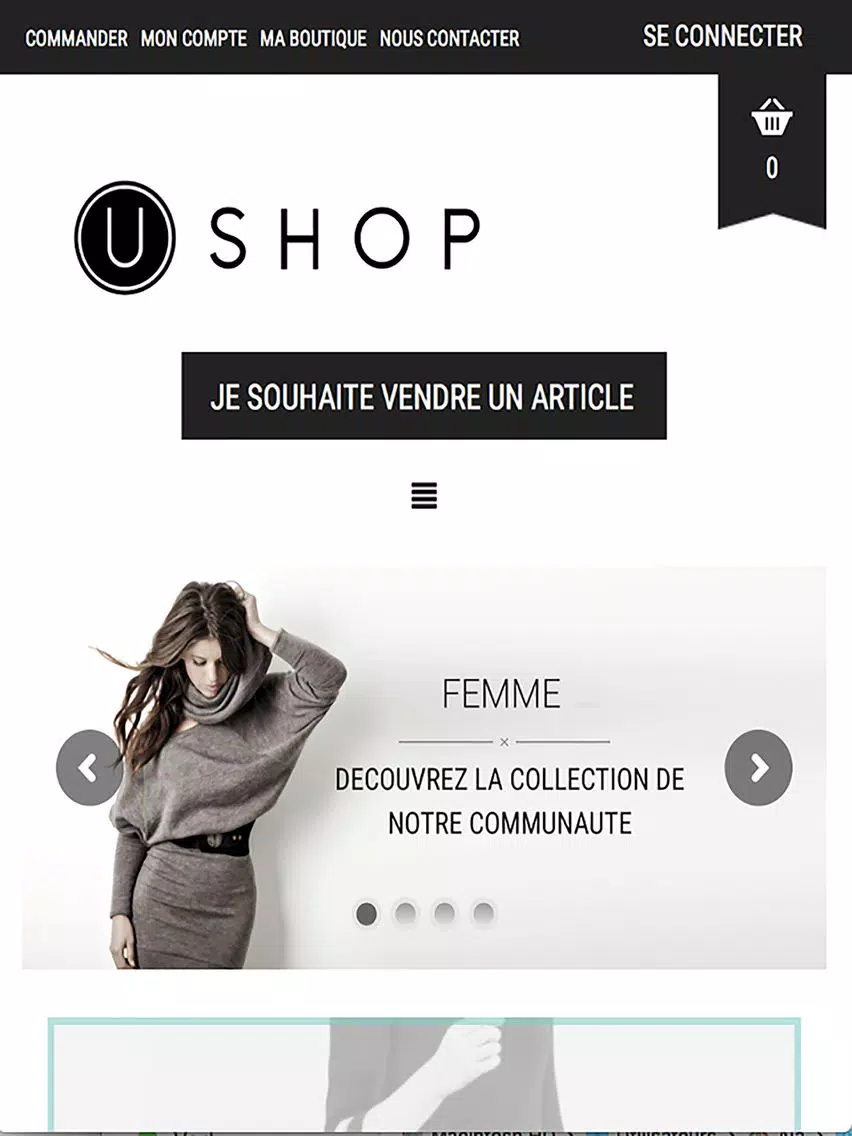Open the hamburger menu icon
Viewport: 852px width, 1136px height.
(x=424, y=496)
